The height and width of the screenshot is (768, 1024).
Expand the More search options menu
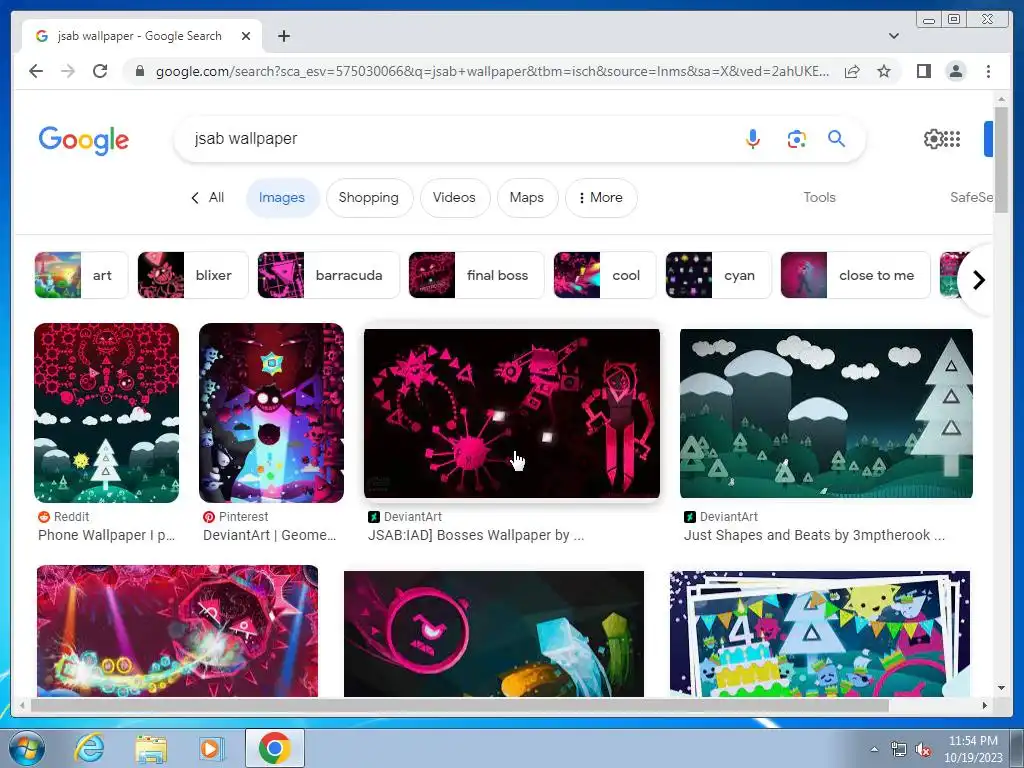click(x=600, y=197)
